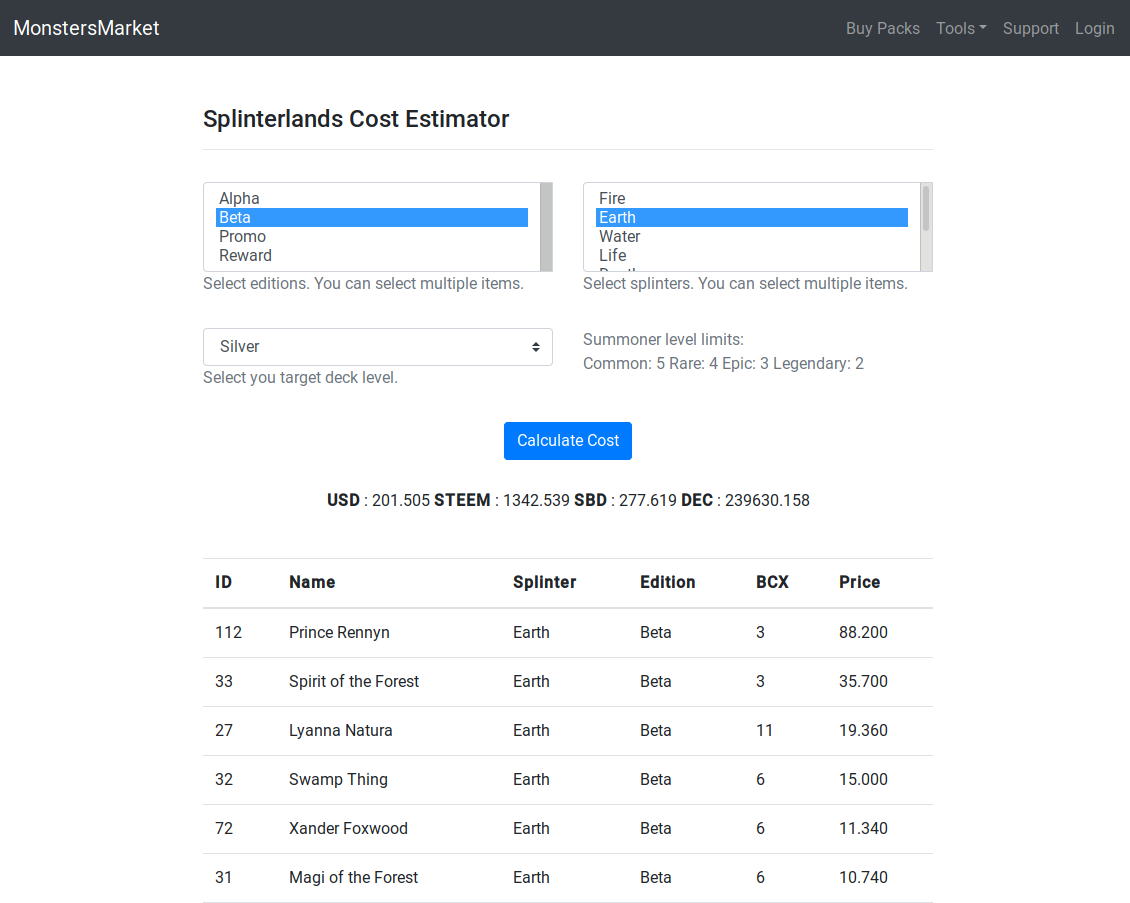Select the Reward edition option
Screen dimensions: 1130x903
click(371, 255)
